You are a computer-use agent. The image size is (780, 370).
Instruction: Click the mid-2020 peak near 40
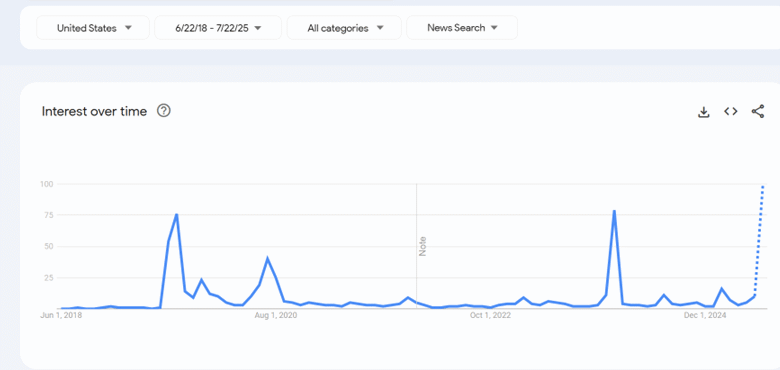click(x=268, y=259)
